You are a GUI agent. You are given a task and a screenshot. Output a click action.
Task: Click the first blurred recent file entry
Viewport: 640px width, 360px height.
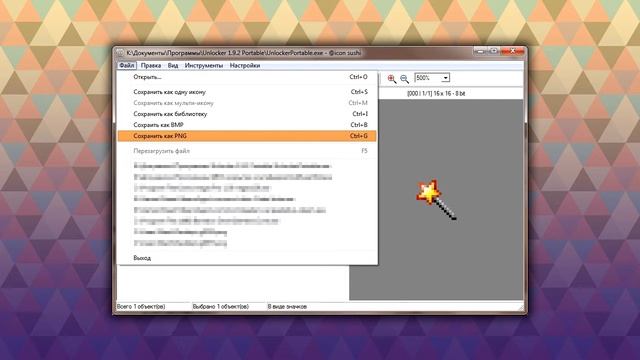[232, 166]
